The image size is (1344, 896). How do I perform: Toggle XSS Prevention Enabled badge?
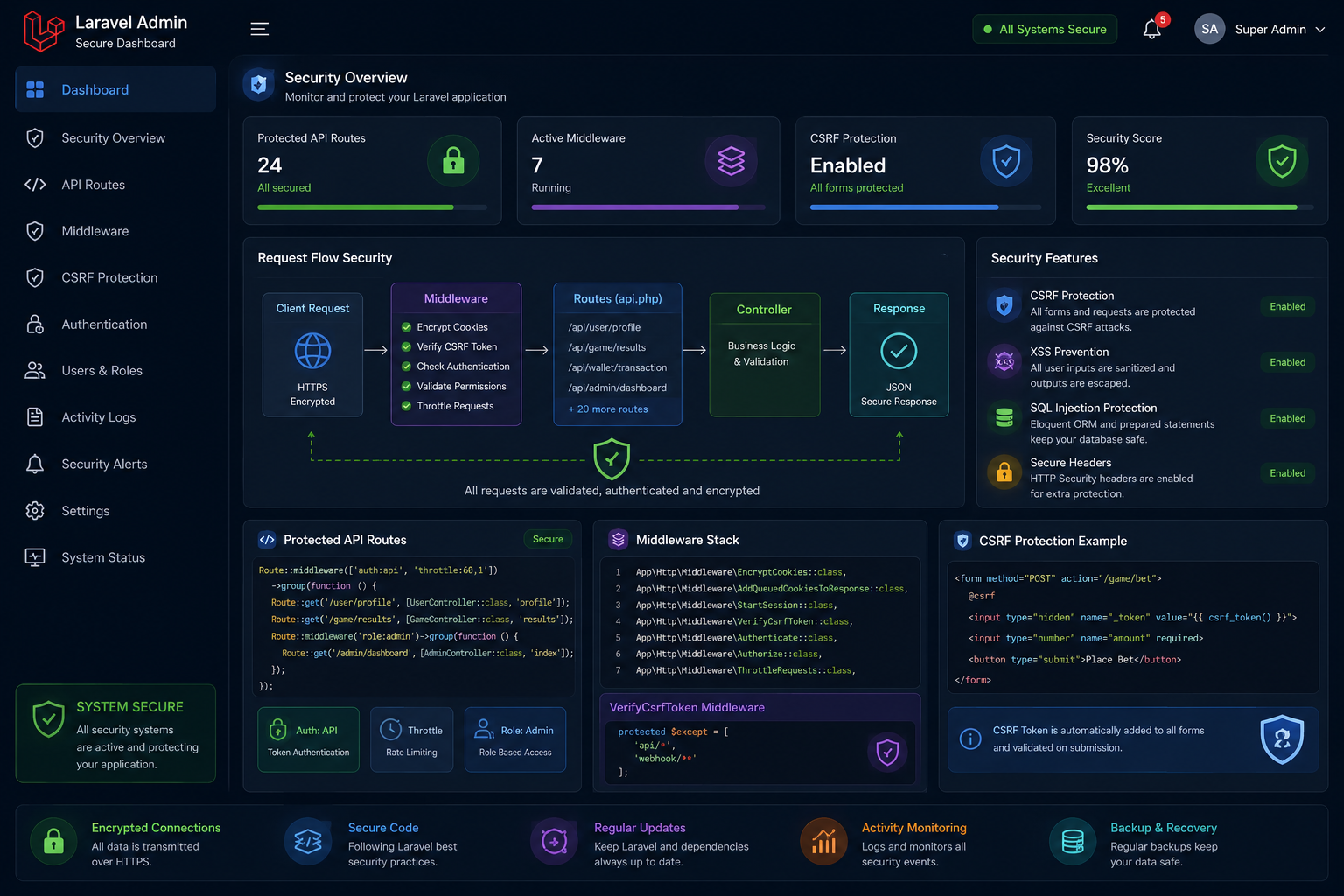pyautogui.click(x=1287, y=362)
